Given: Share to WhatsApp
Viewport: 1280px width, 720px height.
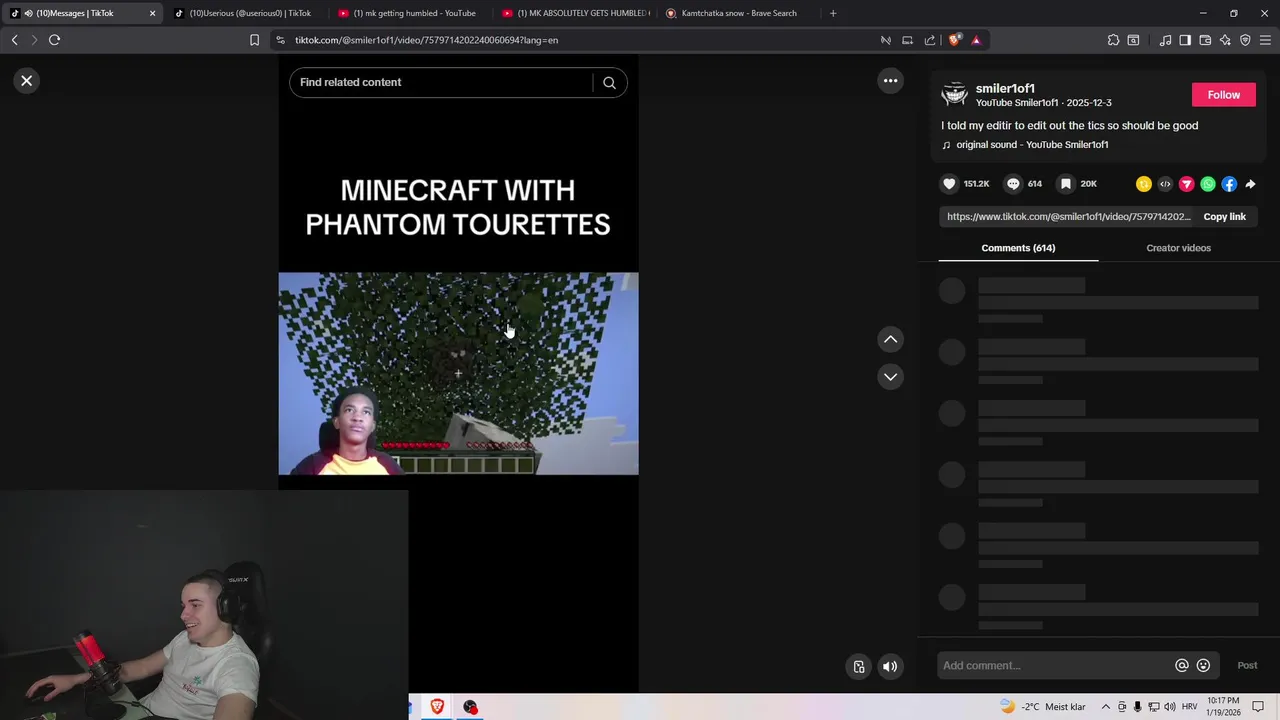Looking at the screenshot, I should tap(1208, 184).
